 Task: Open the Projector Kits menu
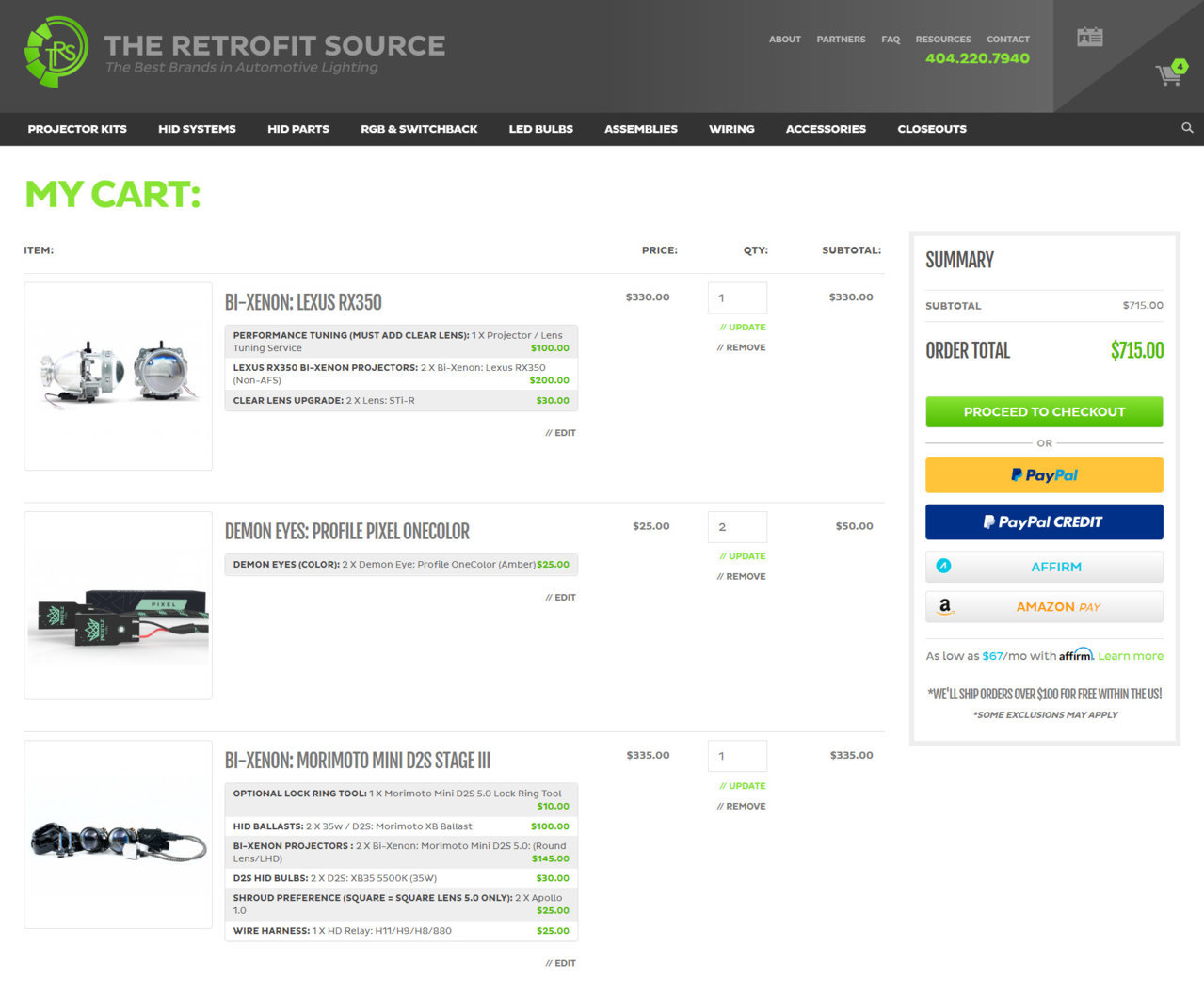point(77,129)
